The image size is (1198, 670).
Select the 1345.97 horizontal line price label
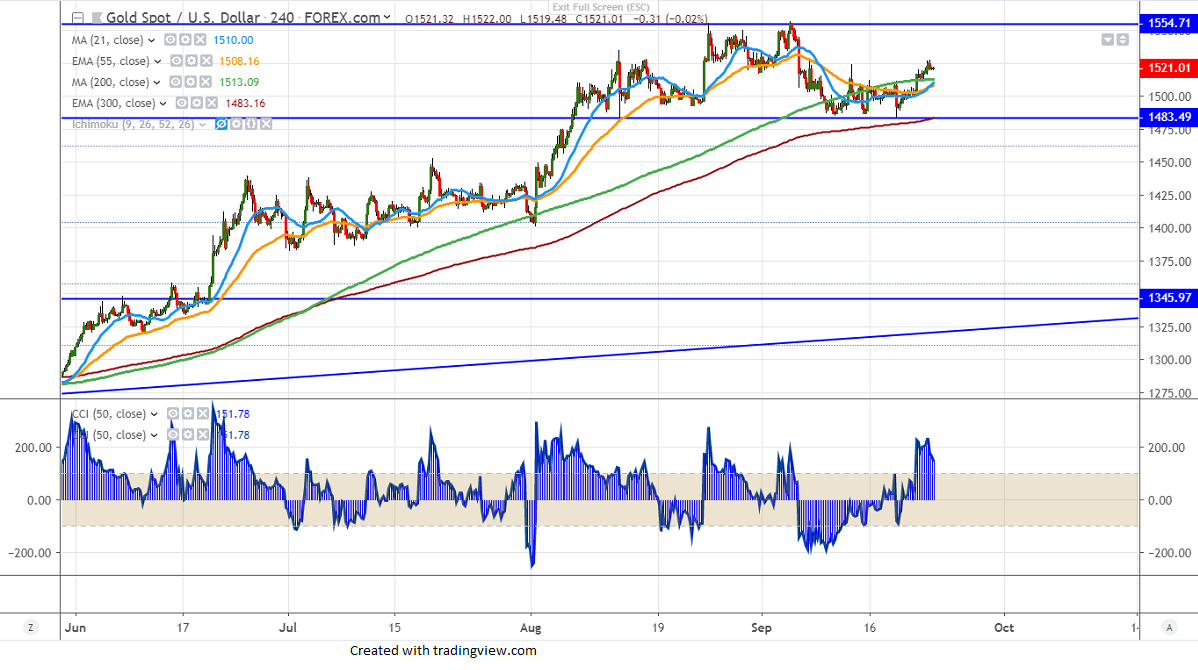pos(1168,298)
